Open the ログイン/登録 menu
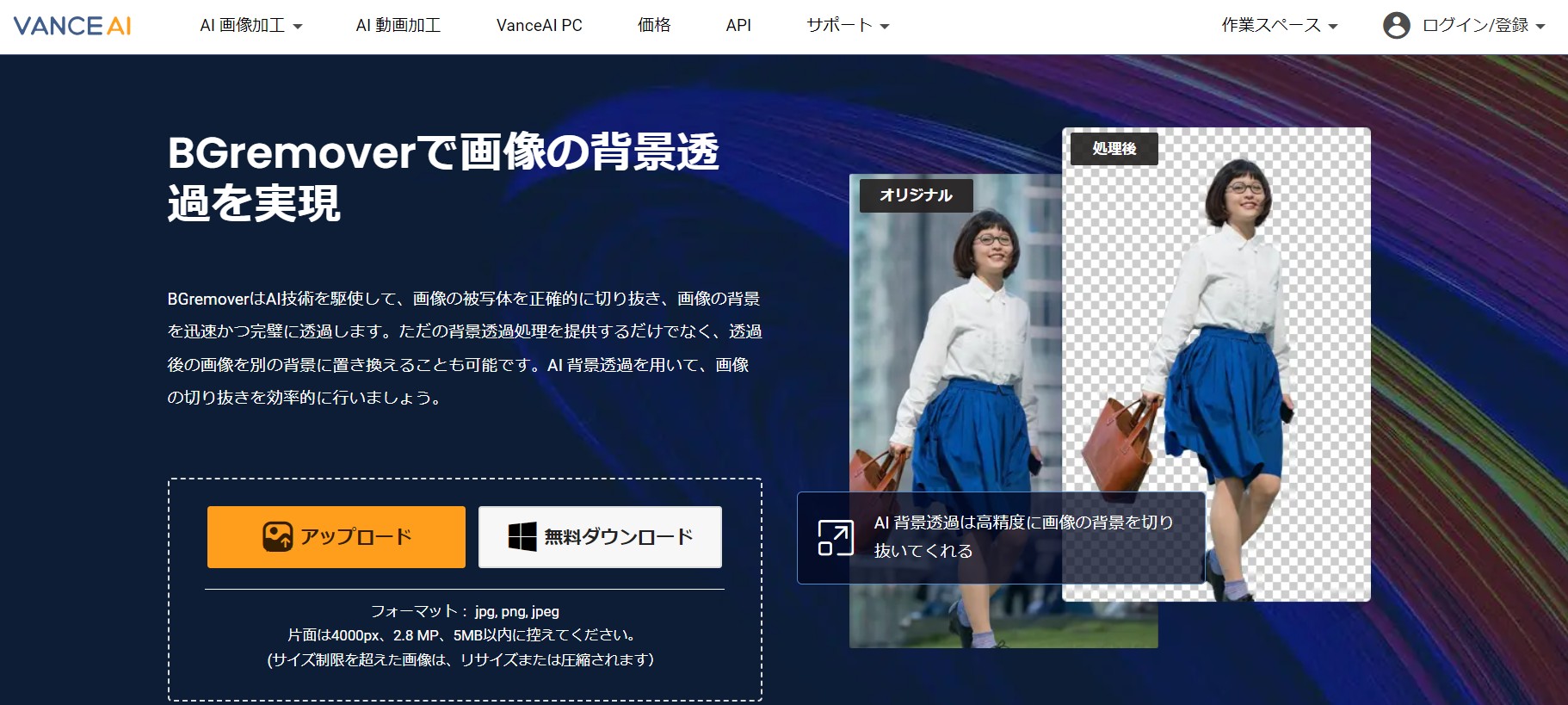This screenshot has height=705, width=1568. pos(1483,26)
